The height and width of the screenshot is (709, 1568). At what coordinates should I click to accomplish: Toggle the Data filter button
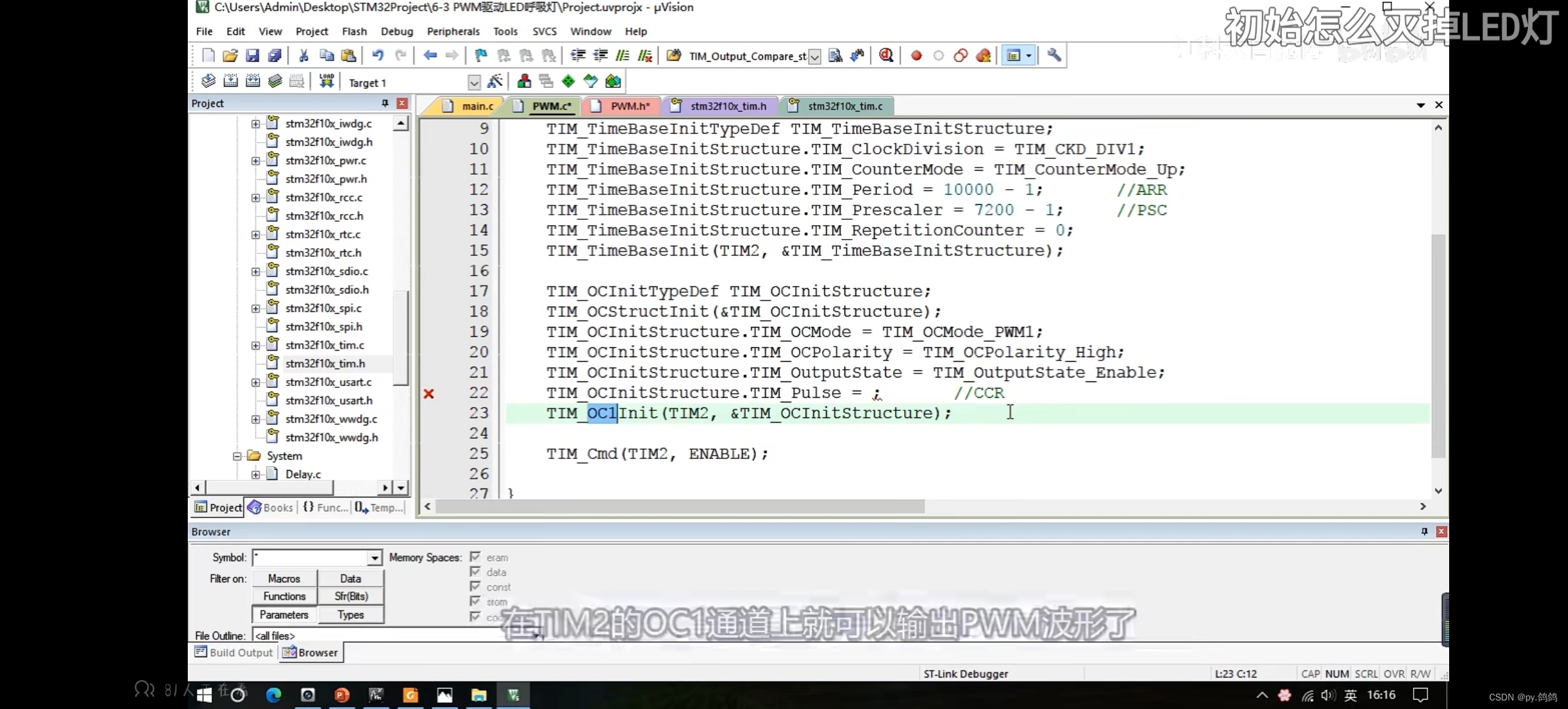[x=351, y=578]
